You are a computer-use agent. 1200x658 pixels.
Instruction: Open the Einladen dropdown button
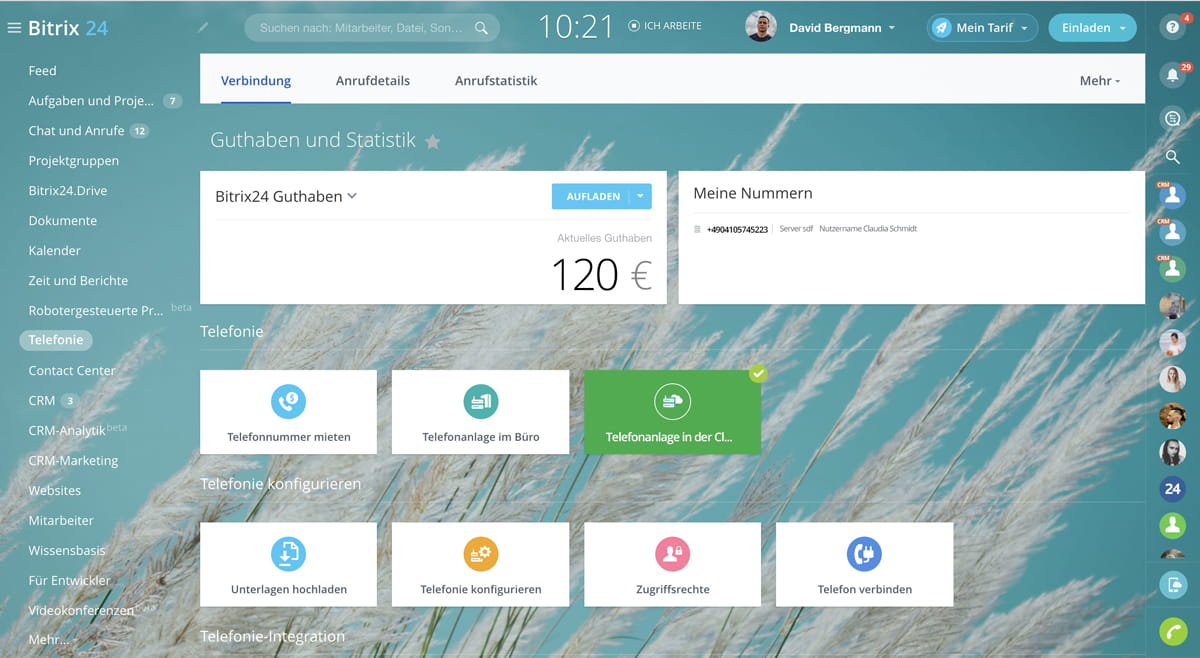pos(1093,28)
